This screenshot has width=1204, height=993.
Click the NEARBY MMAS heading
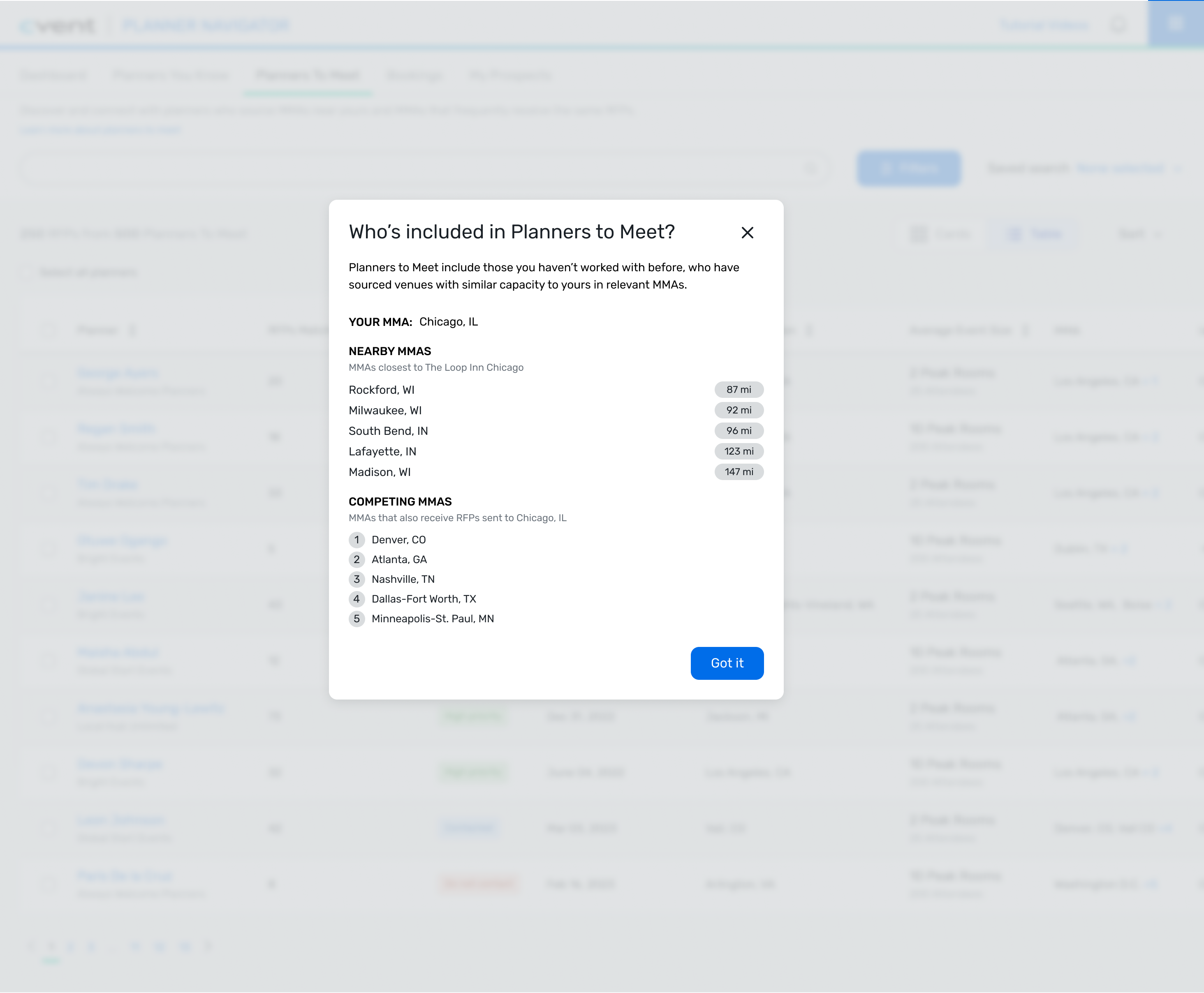pyautogui.click(x=390, y=351)
